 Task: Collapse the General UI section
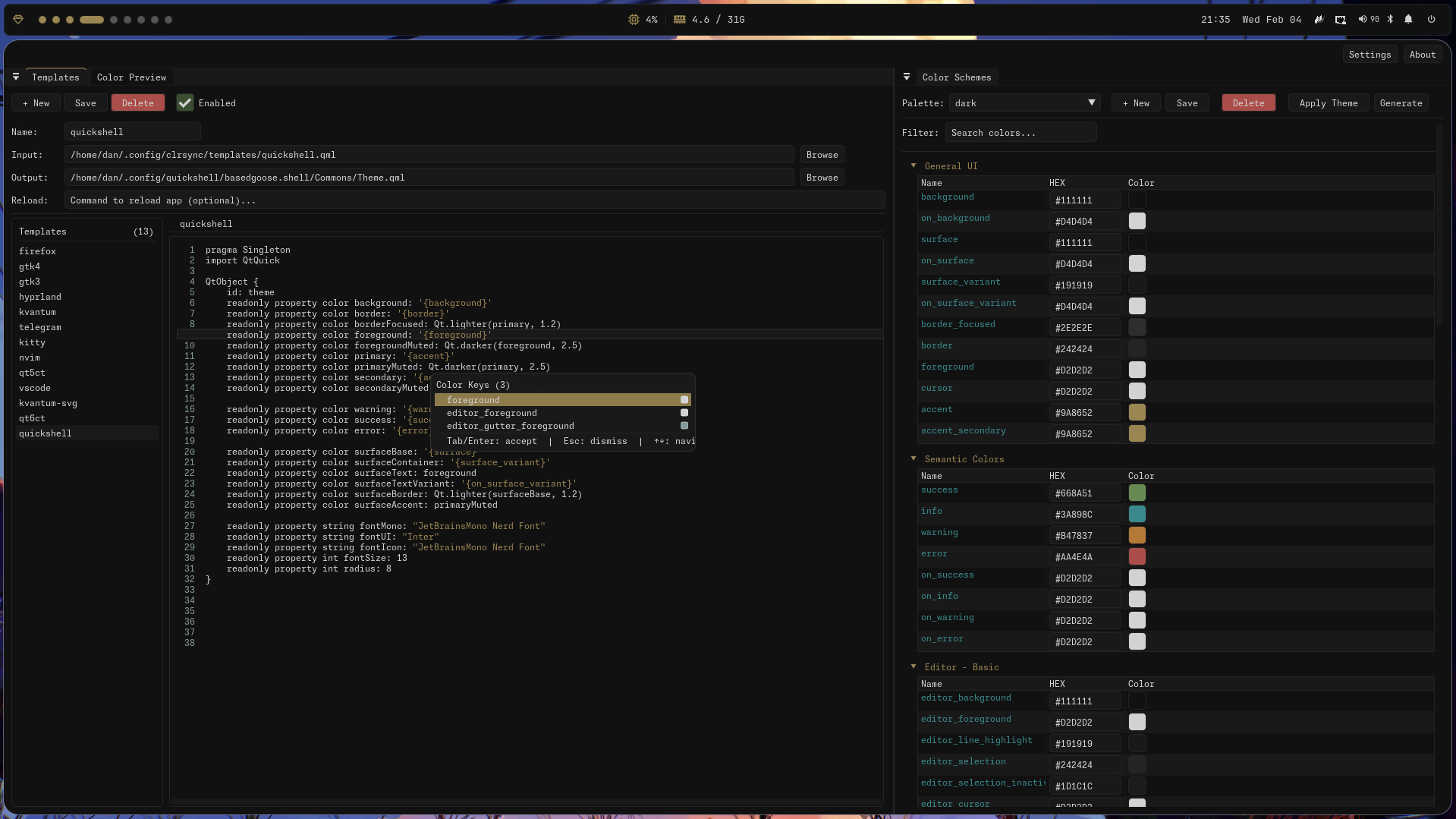pyautogui.click(x=914, y=166)
